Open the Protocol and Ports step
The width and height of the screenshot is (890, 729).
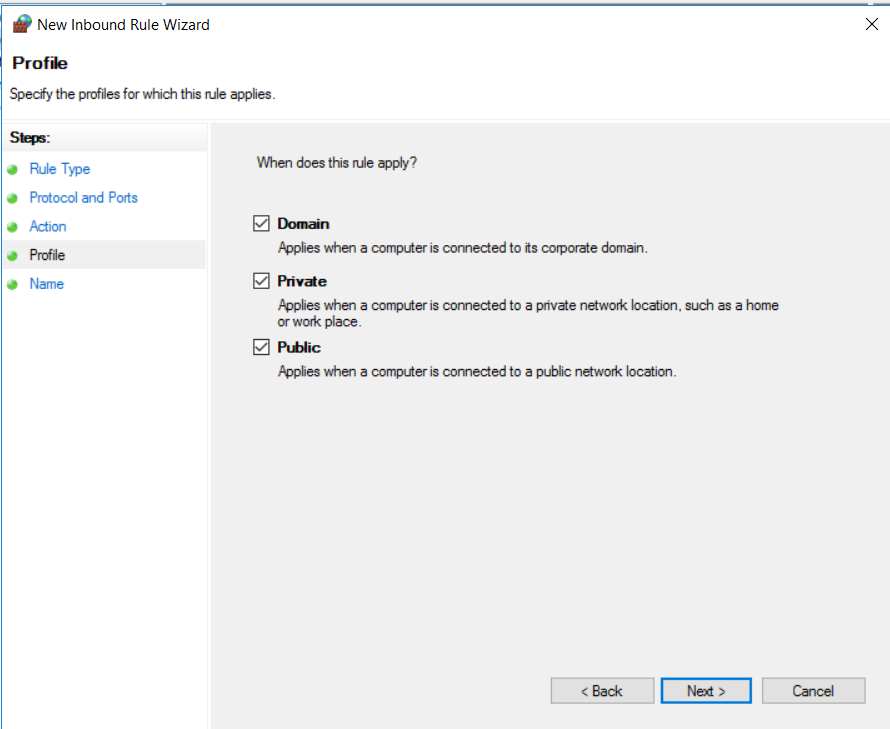[83, 198]
